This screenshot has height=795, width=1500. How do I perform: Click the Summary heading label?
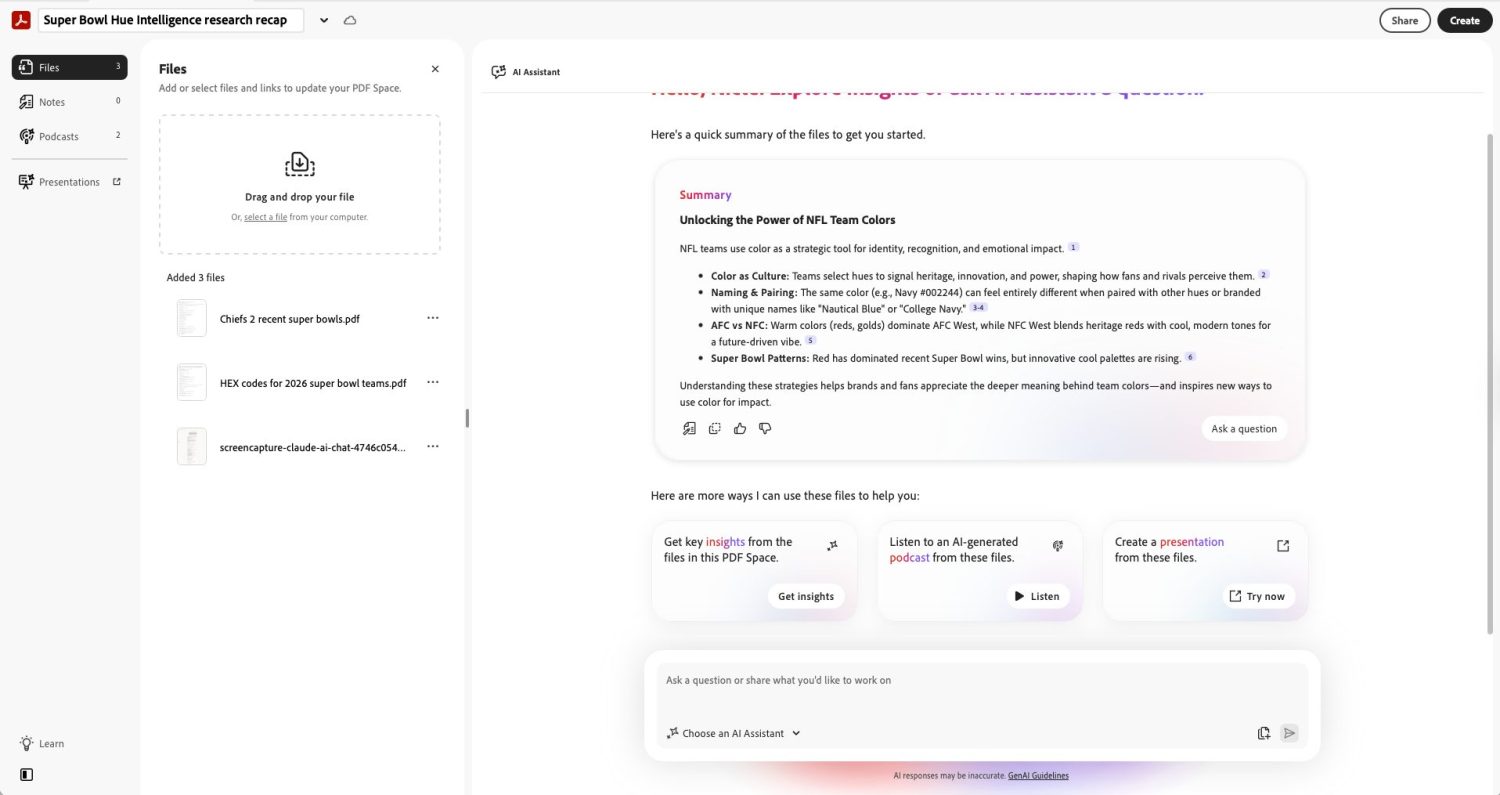[x=705, y=195]
